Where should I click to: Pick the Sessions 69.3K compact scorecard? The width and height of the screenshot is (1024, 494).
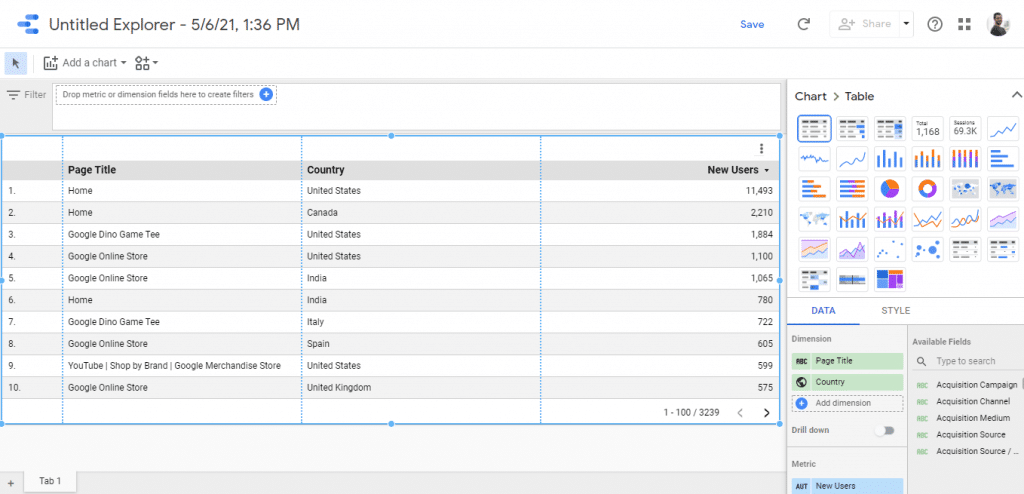pyautogui.click(x=965, y=129)
